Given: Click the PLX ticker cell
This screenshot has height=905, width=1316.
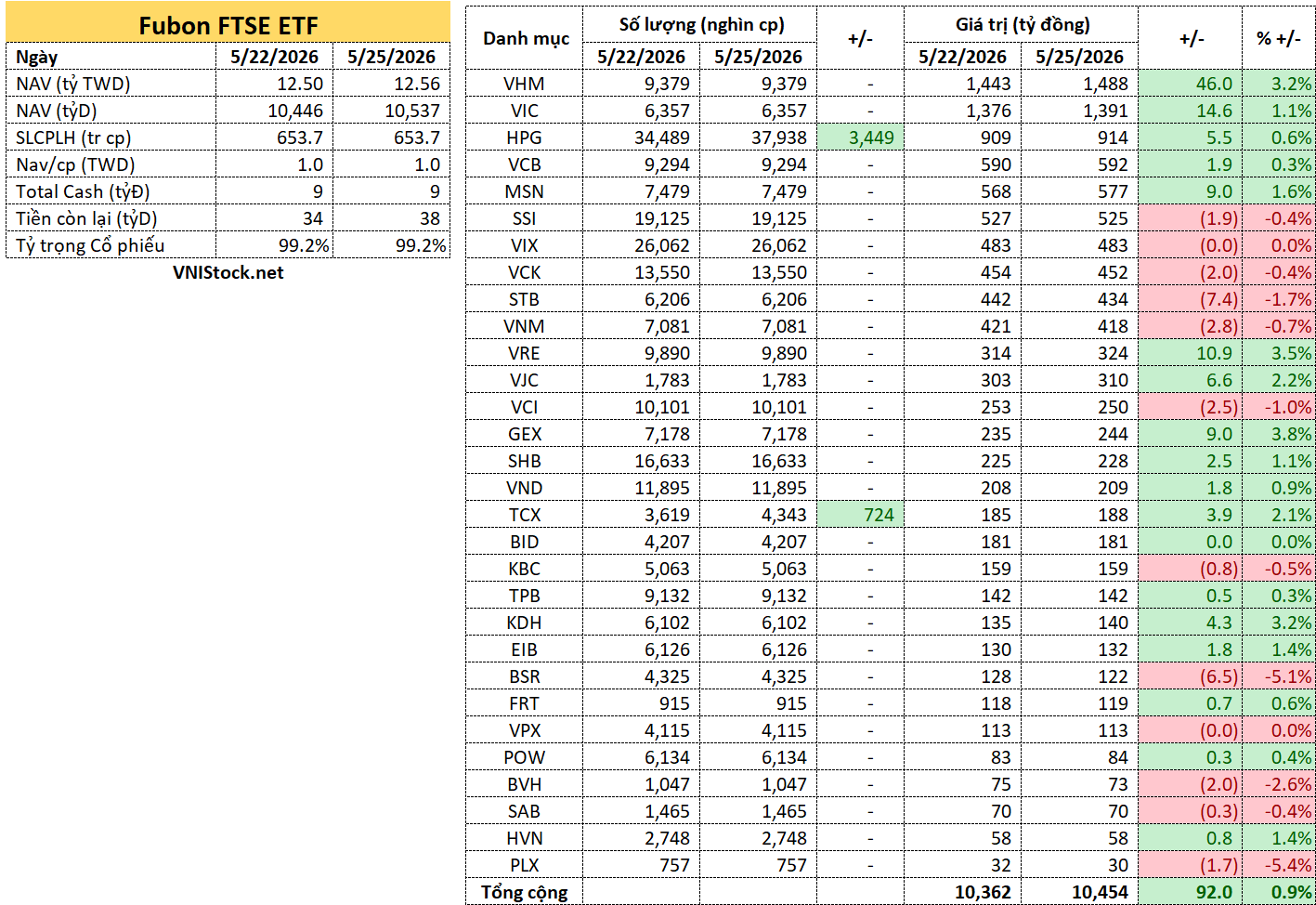Looking at the screenshot, I should point(525,865).
